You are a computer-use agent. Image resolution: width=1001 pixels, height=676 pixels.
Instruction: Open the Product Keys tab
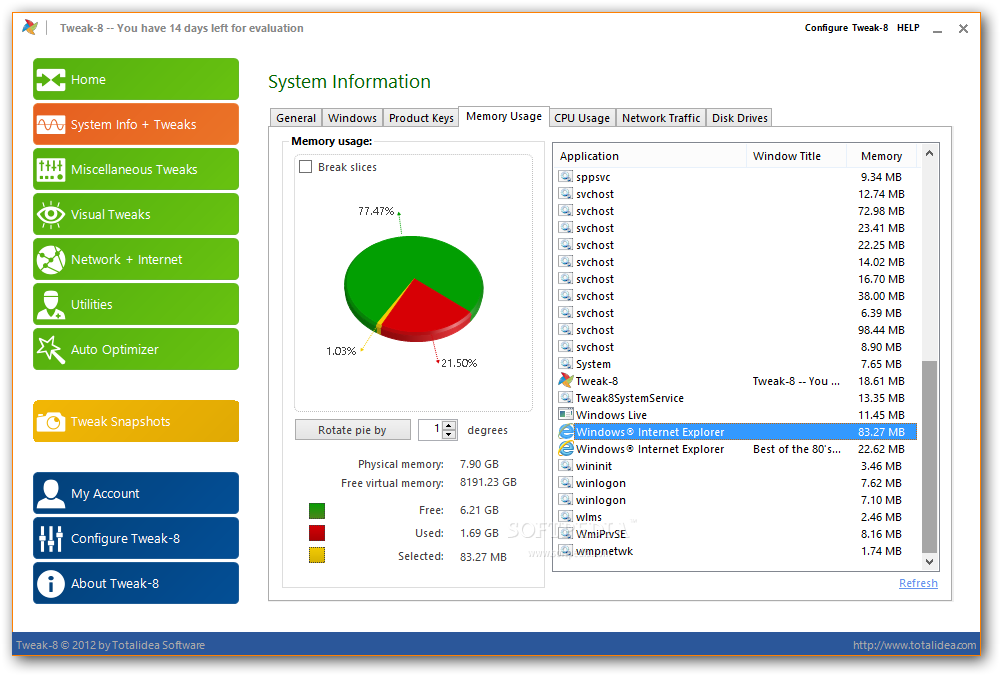(x=421, y=118)
